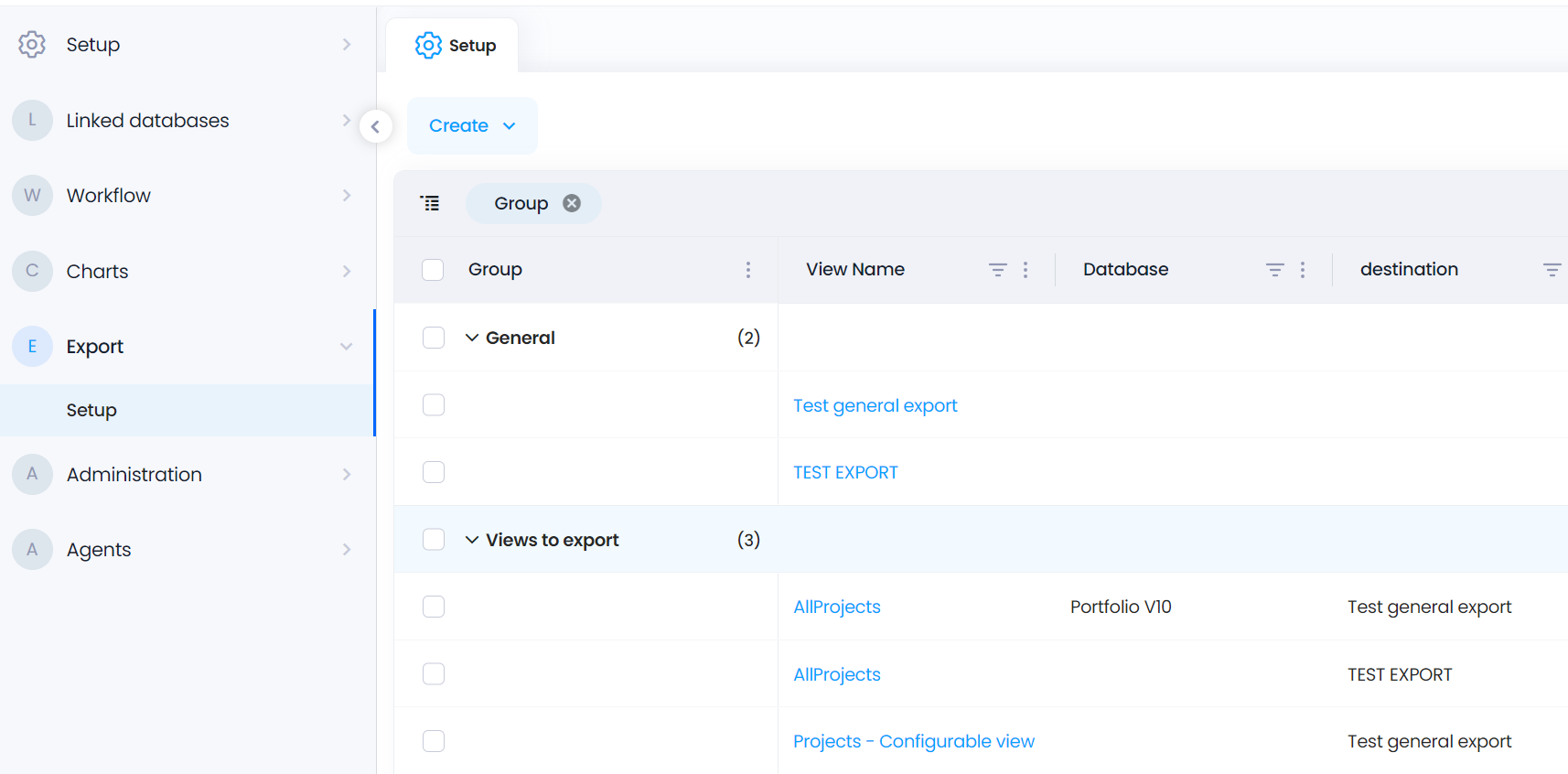Screen dimensions: 1568x774
Task: Filter the destination column
Action: [1552, 270]
